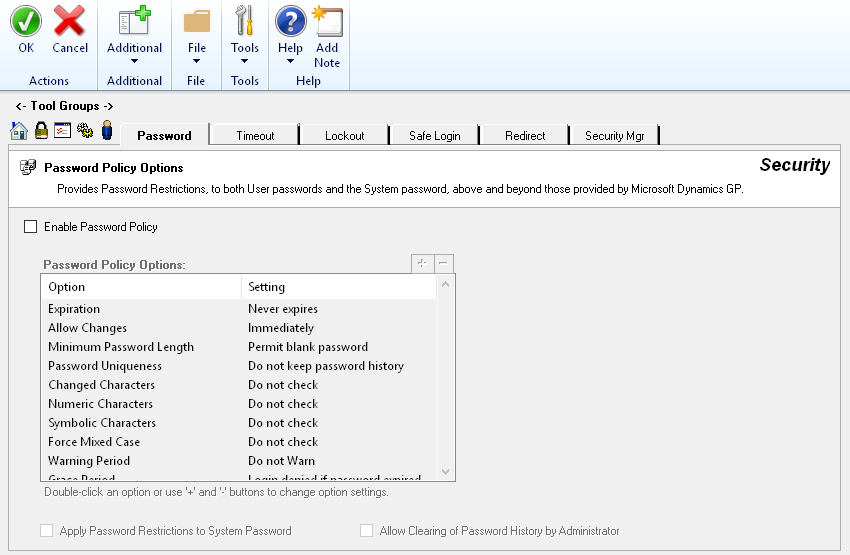Click the red Cancel X icon
Image resolution: width=850 pixels, height=555 pixels.
pyautogui.click(x=70, y=21)
